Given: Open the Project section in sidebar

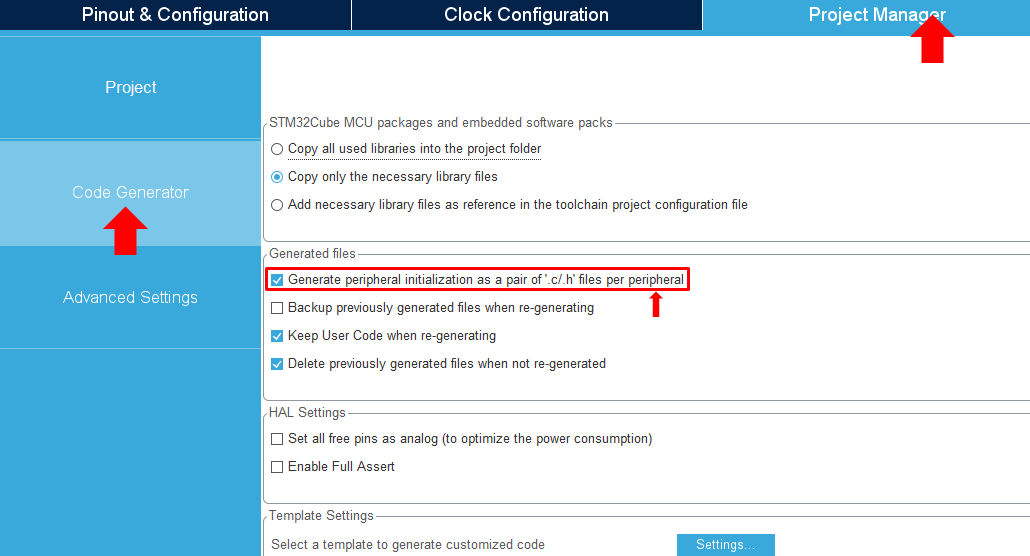Looking at the screenshot, I should (x=131, y=88).
